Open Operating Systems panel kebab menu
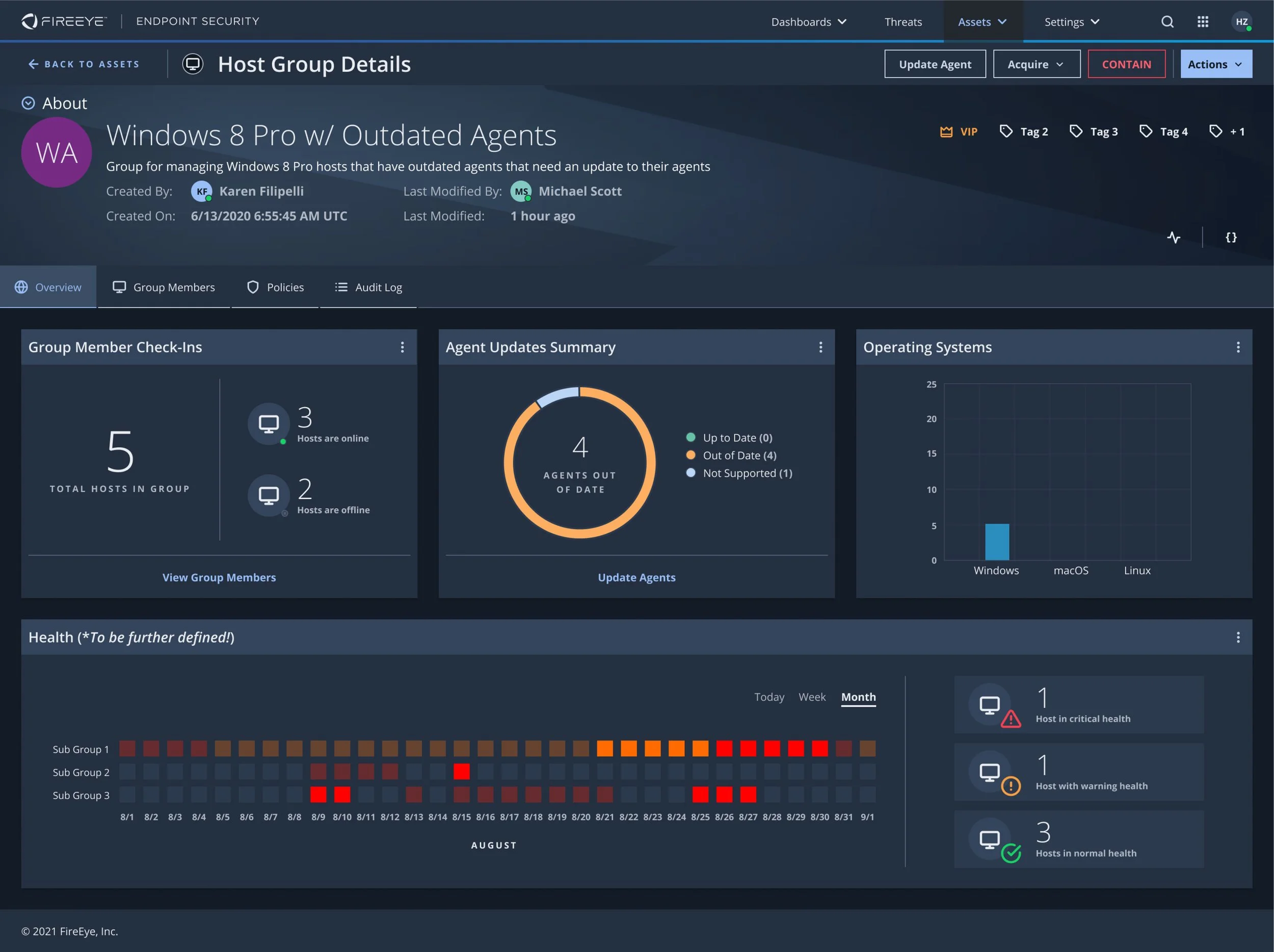1274x952 pixels. tap(1238, 347)
